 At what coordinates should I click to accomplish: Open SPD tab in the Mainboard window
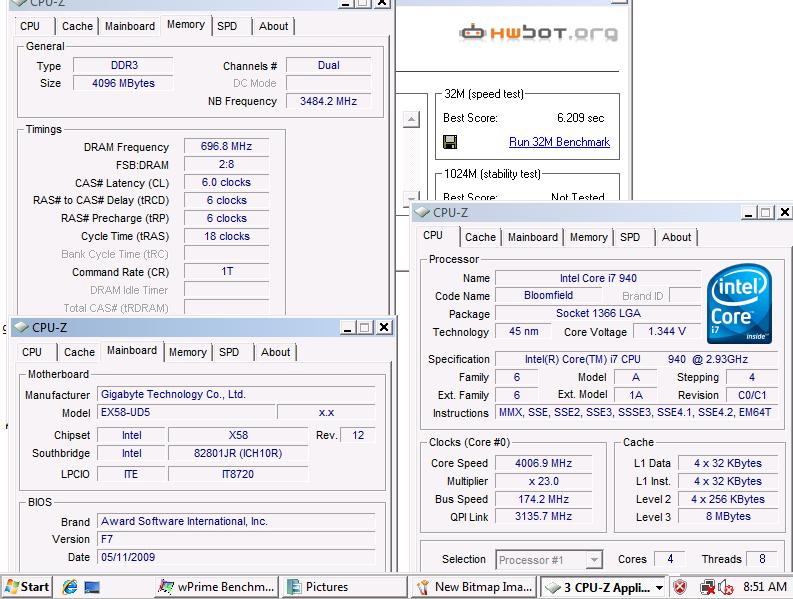tap(229, 352)
